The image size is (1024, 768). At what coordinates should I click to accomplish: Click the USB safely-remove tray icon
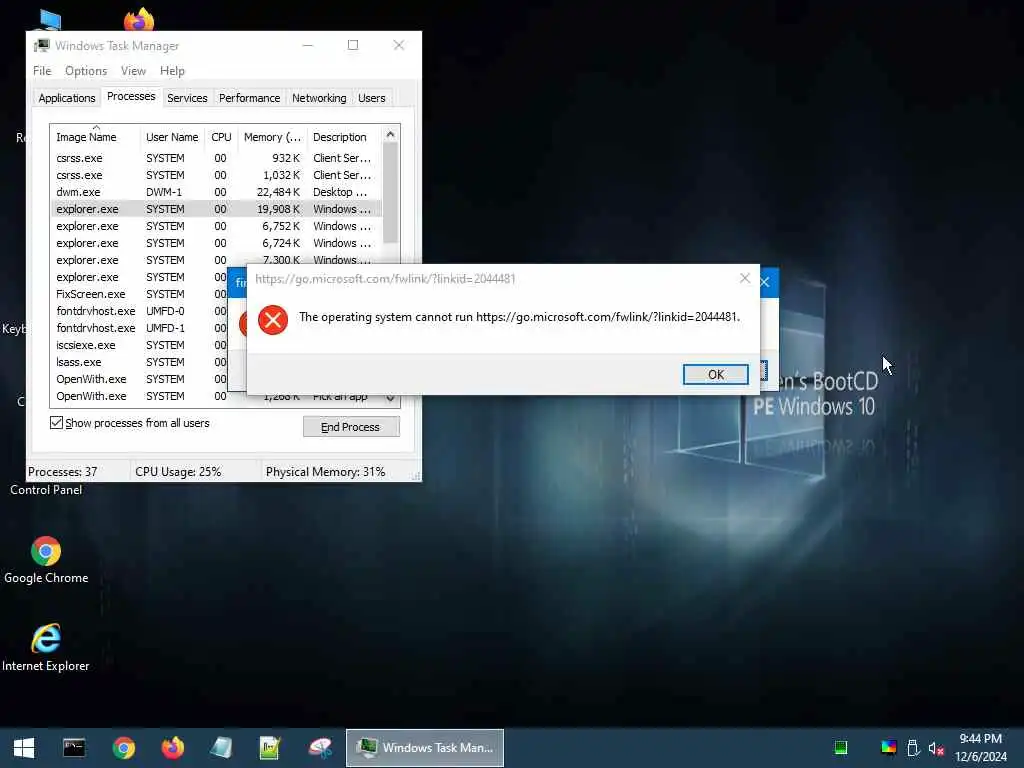point(913,748)
